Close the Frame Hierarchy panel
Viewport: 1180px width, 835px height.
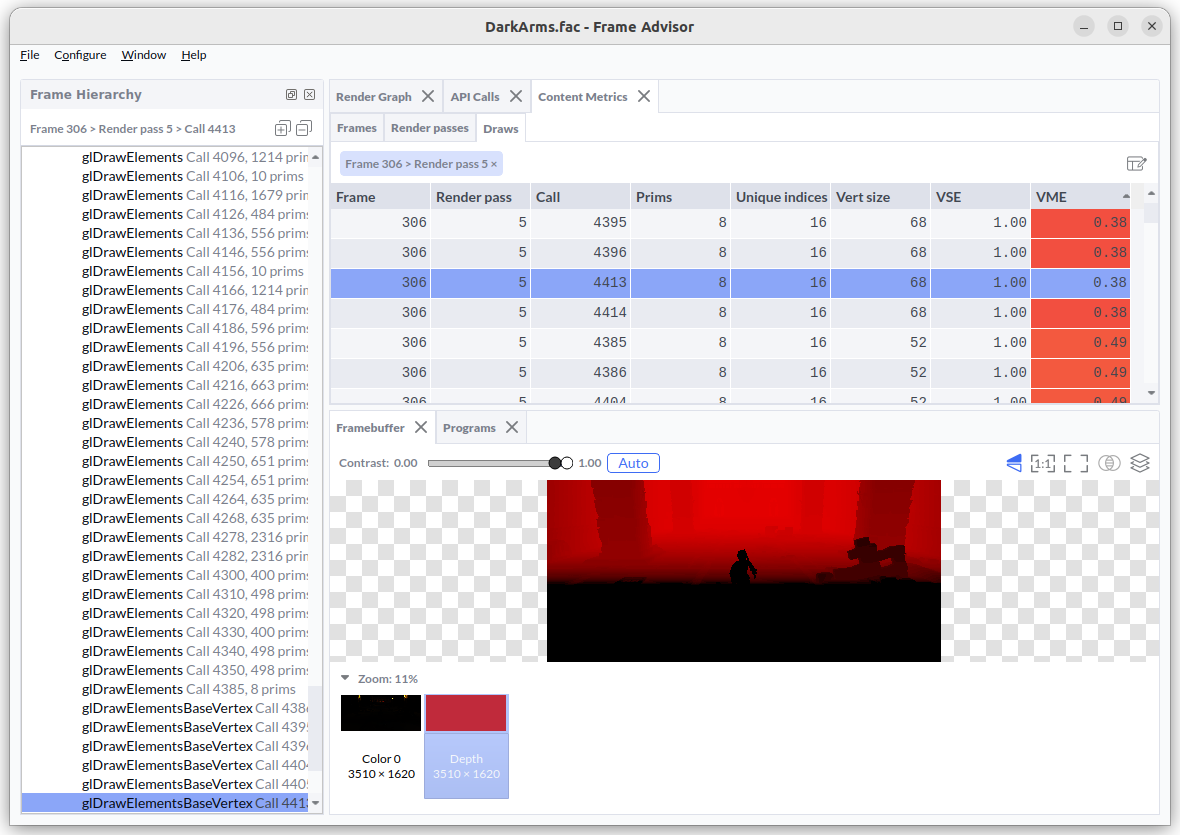(x=309, y=95)
